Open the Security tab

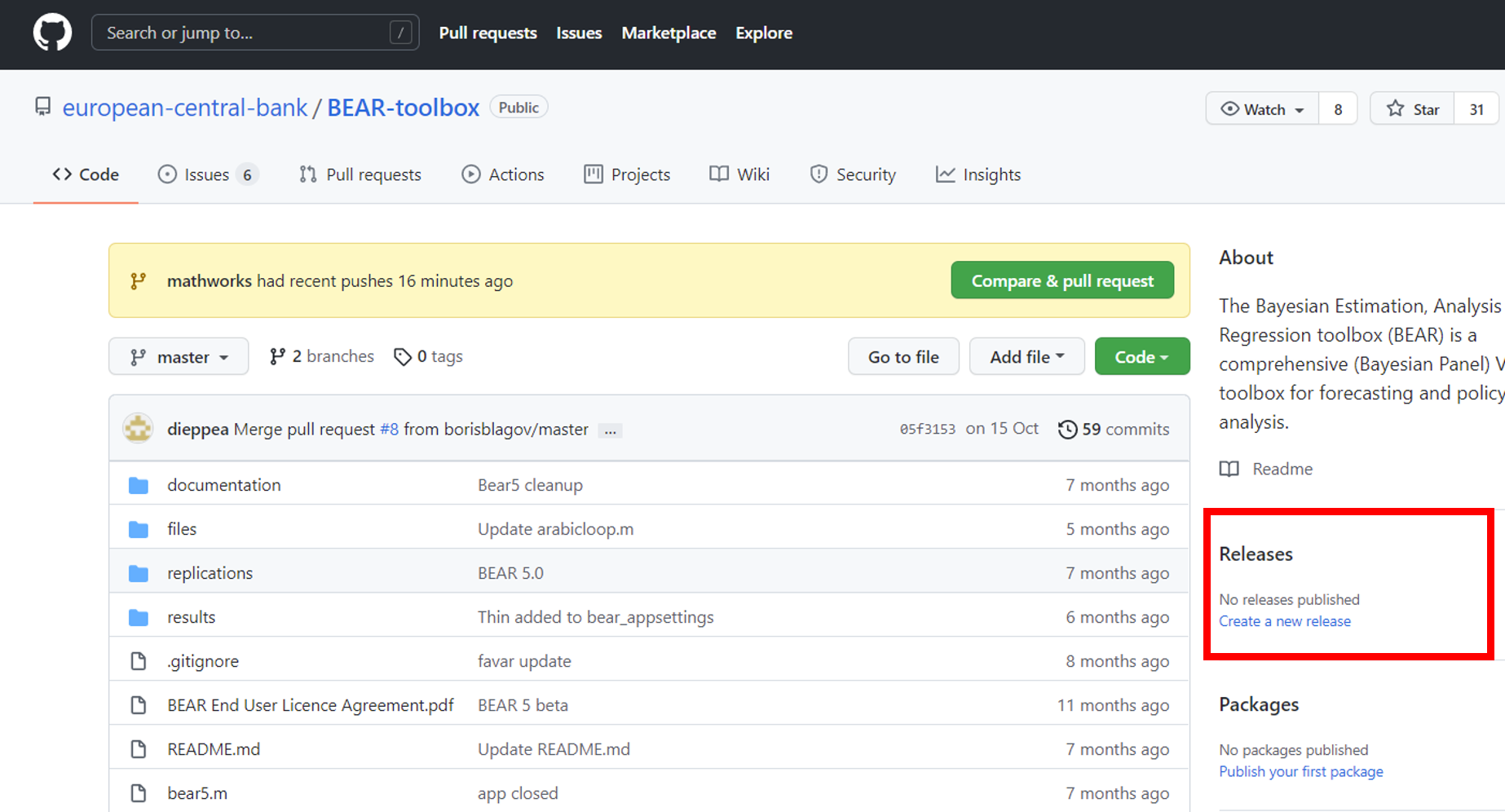click(853, 174)
